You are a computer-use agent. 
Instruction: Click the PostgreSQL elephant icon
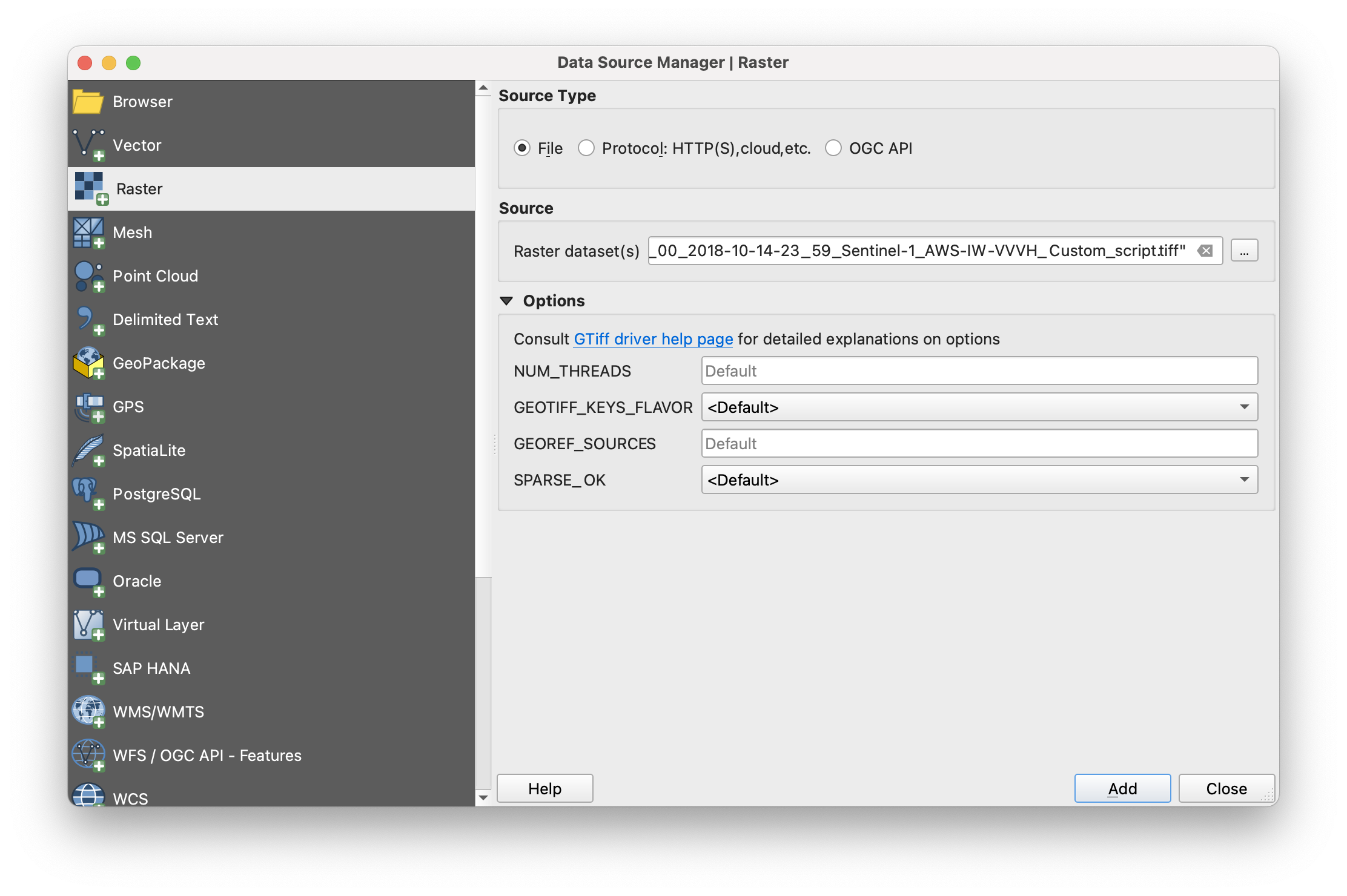point(88,494)
